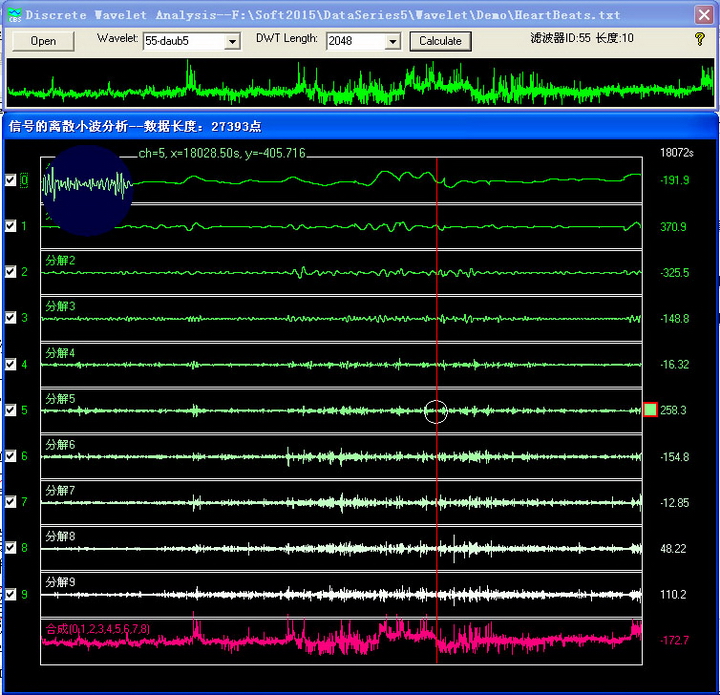Hide channel 7 using its checkbox

click(x=11, y=502)
